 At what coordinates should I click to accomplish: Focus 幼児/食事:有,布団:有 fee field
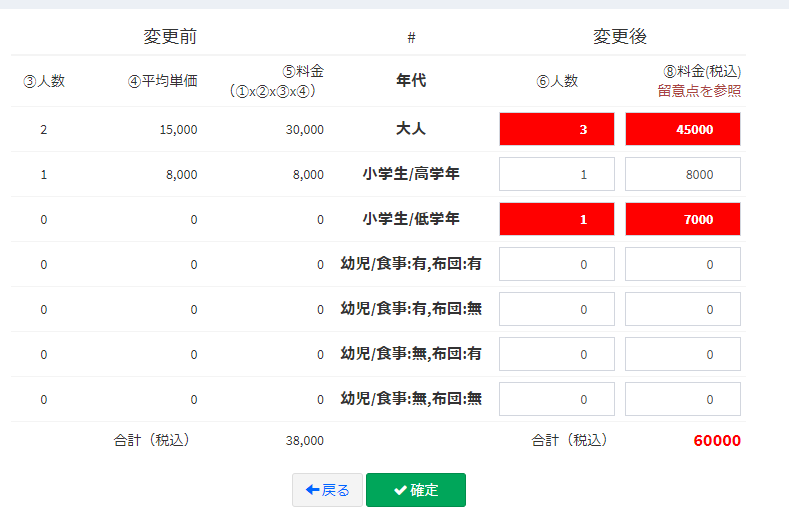click(683, 264)
